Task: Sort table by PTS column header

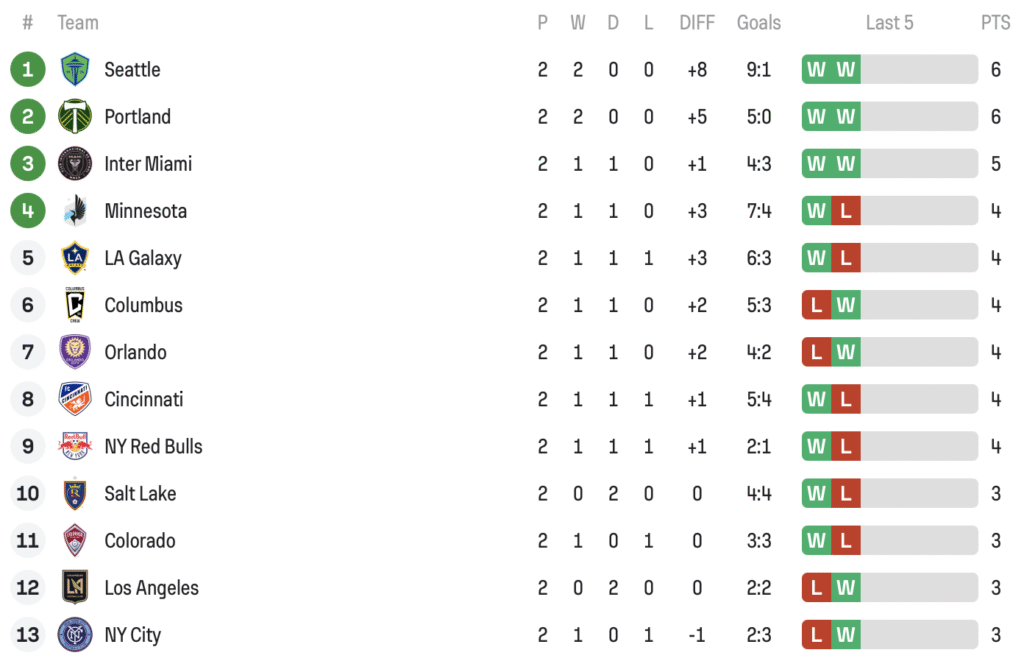Action: [x=995, y=23]
